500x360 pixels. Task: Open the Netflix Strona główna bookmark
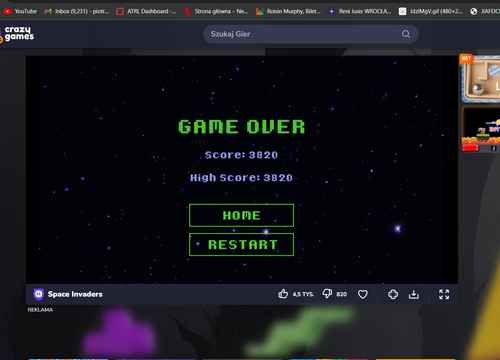click(216, 11)
